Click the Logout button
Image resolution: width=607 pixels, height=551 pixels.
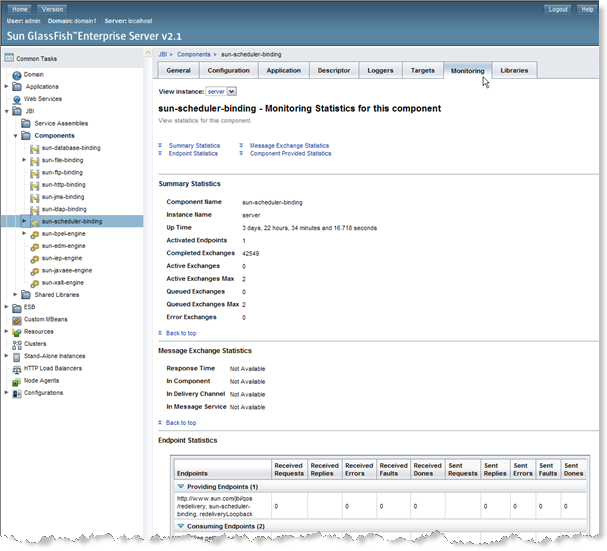[557, 9]
